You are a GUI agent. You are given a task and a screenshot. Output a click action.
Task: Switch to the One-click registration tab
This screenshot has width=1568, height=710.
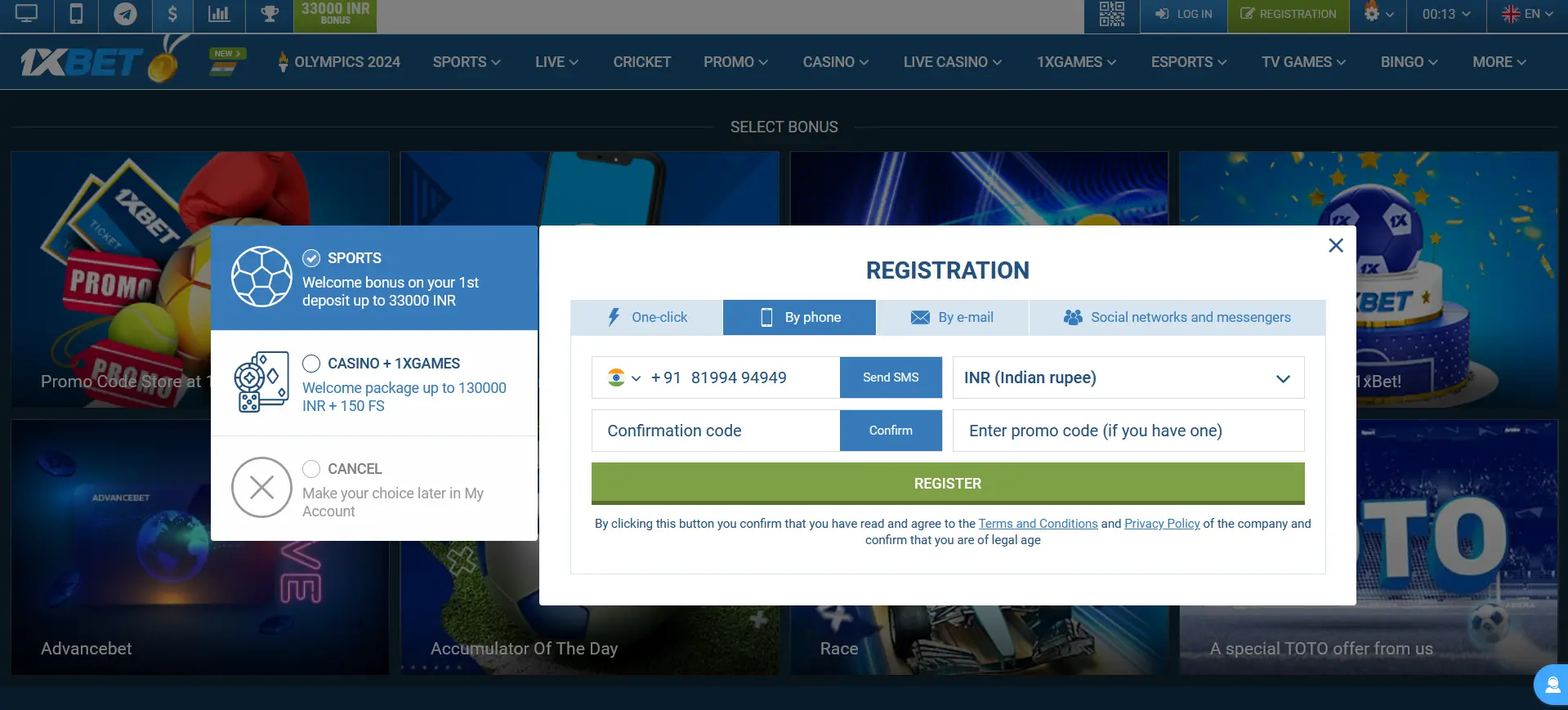point(646,317)
